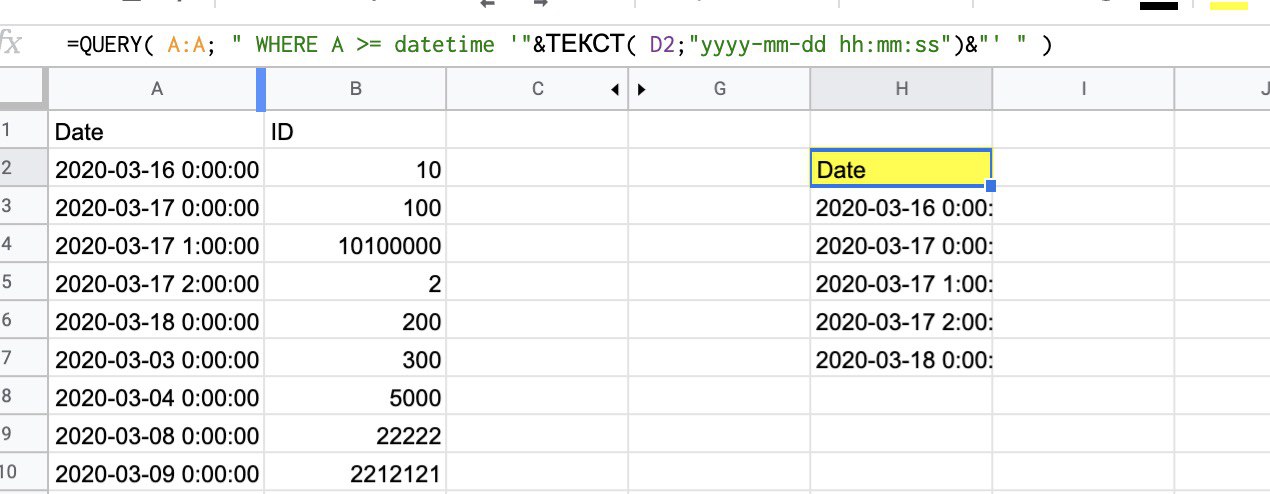
Task: Click the cell with 2020-03-03 0:00:00
Action: [156, 359]
